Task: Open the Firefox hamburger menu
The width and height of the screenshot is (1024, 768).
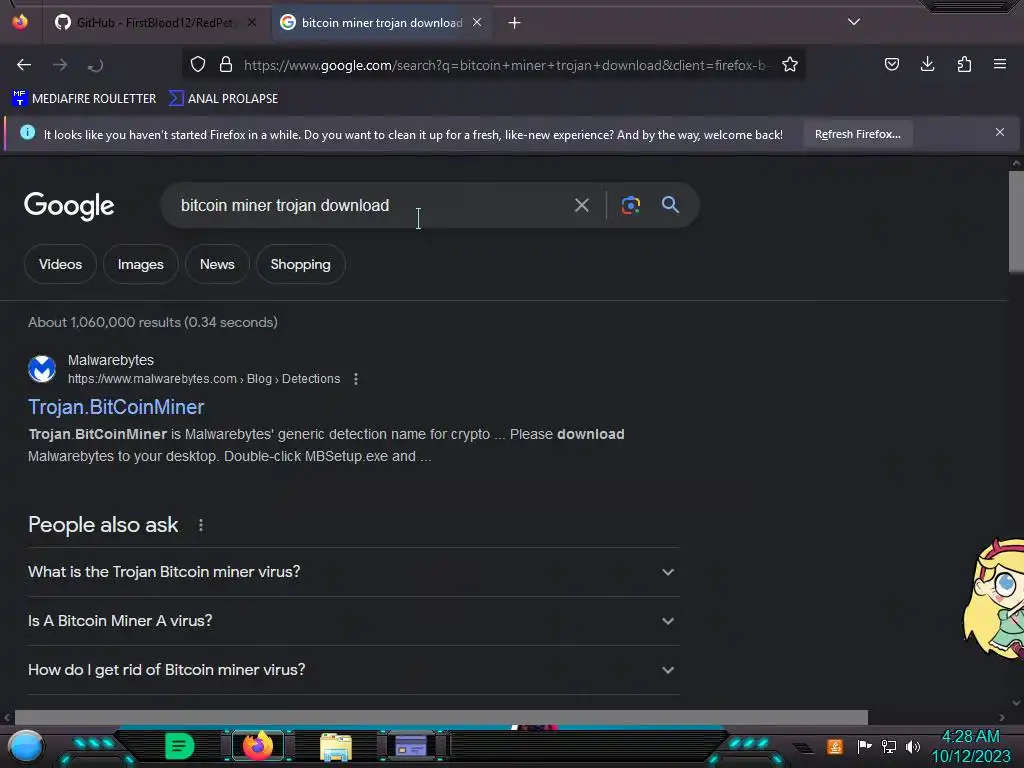Action: point(1000,64)
